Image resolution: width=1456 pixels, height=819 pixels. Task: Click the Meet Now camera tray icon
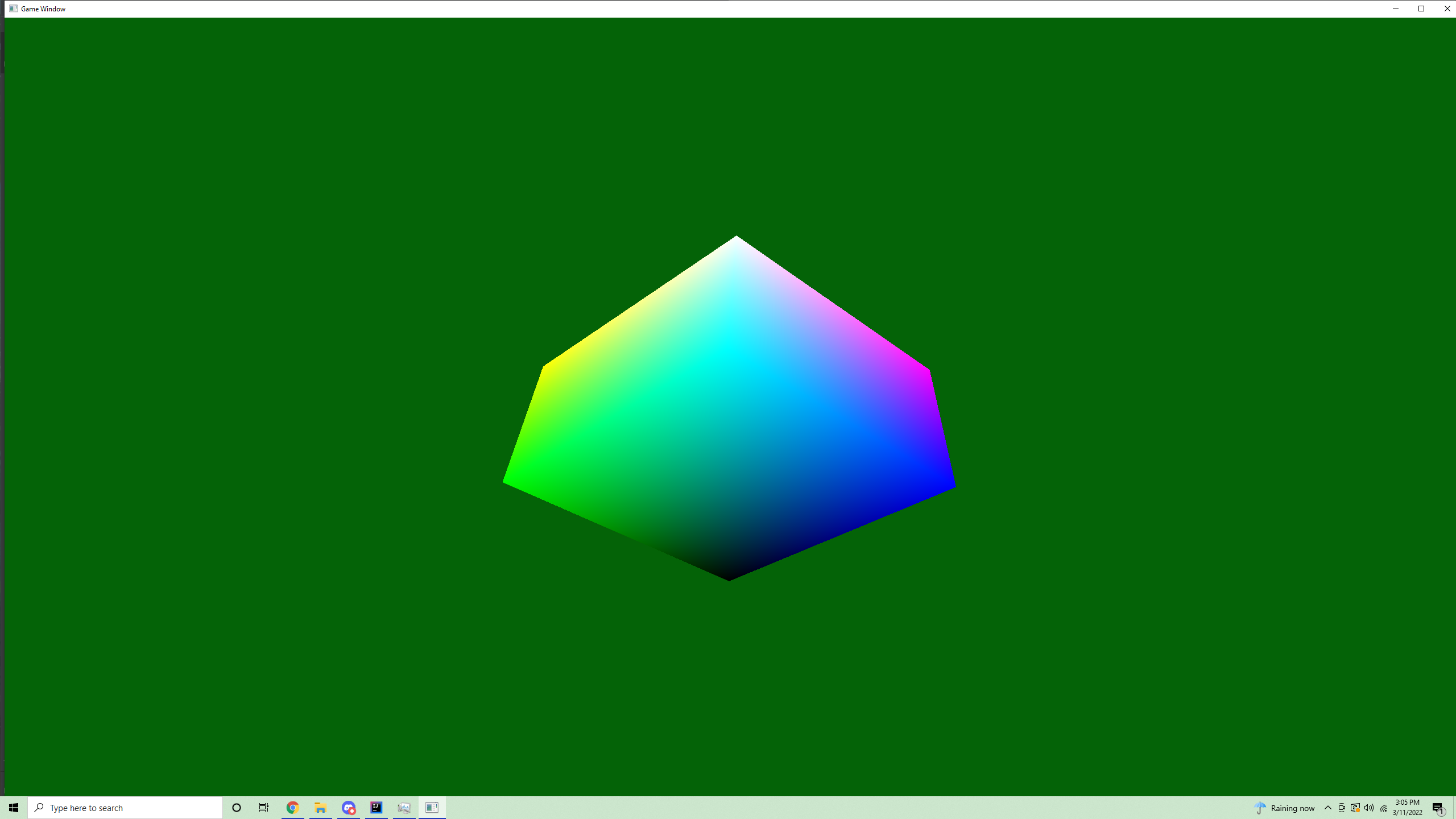1342,808
